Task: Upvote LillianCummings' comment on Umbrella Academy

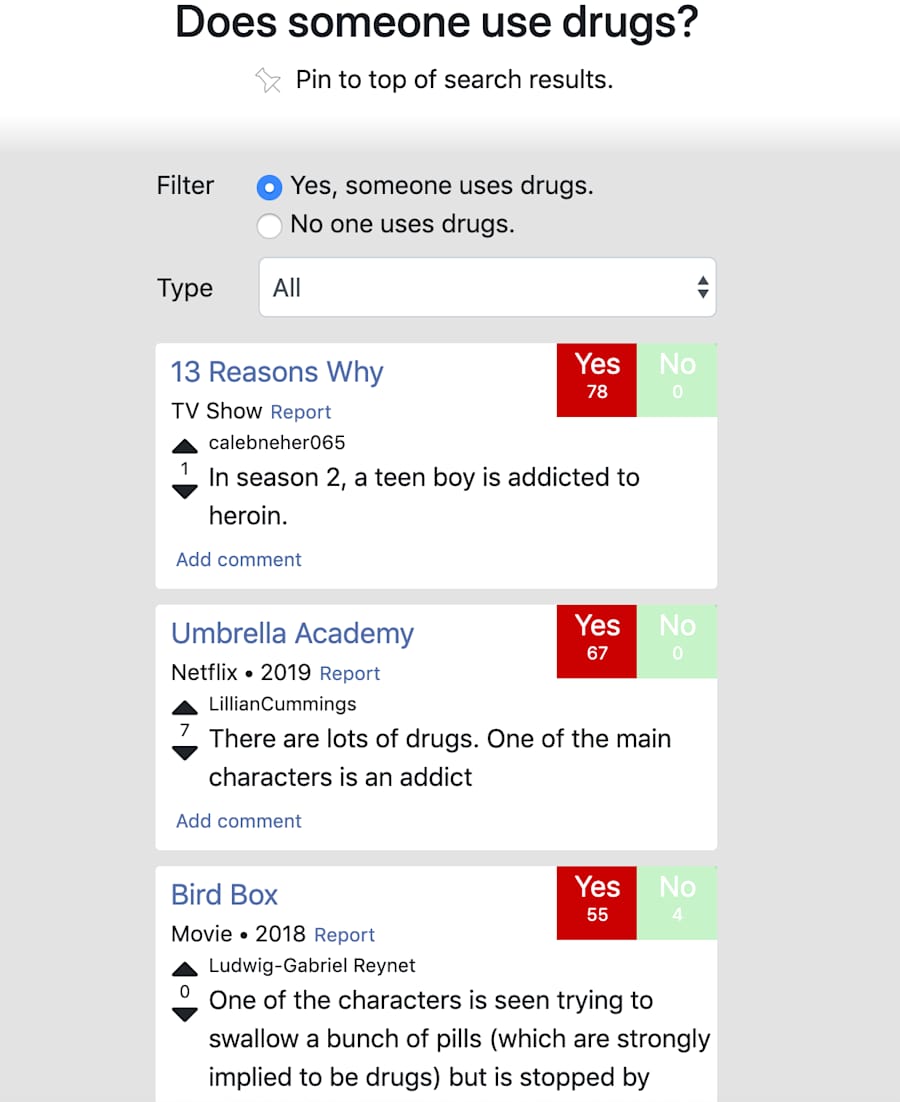Action: tap(185, 707)
